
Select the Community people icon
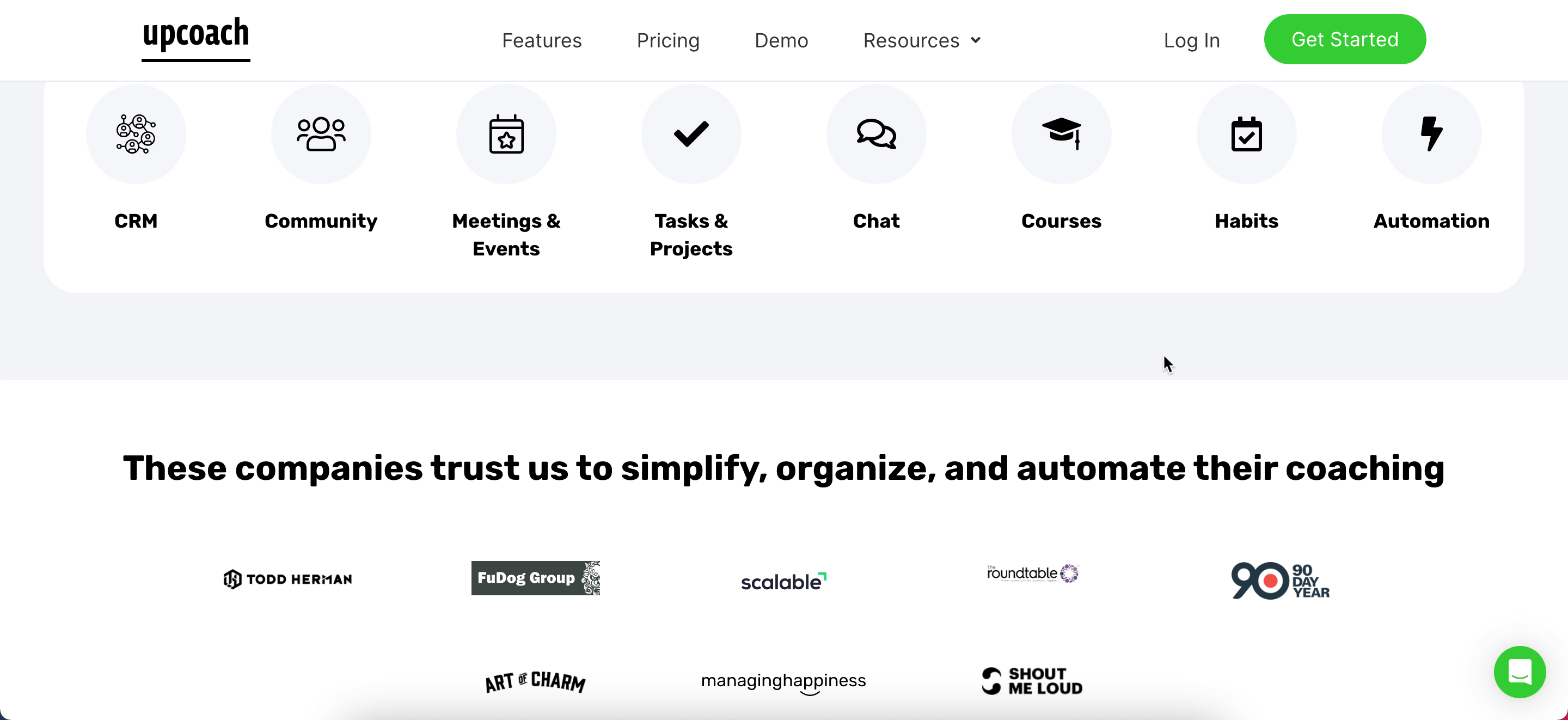[x=321, y=133]
